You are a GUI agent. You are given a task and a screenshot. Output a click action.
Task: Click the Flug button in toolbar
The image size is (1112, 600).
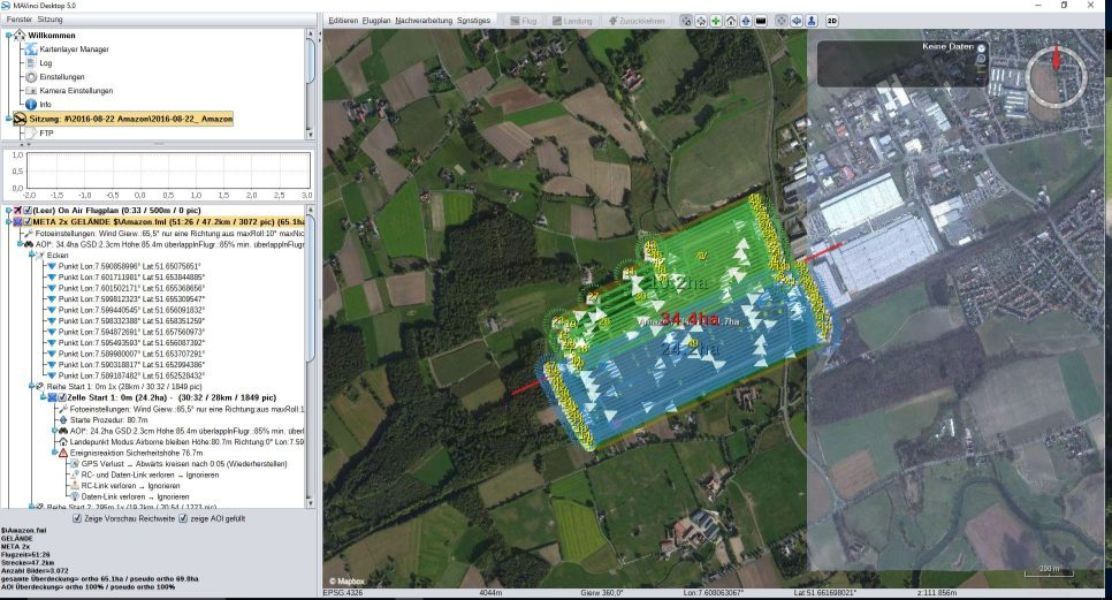(523, 19)
